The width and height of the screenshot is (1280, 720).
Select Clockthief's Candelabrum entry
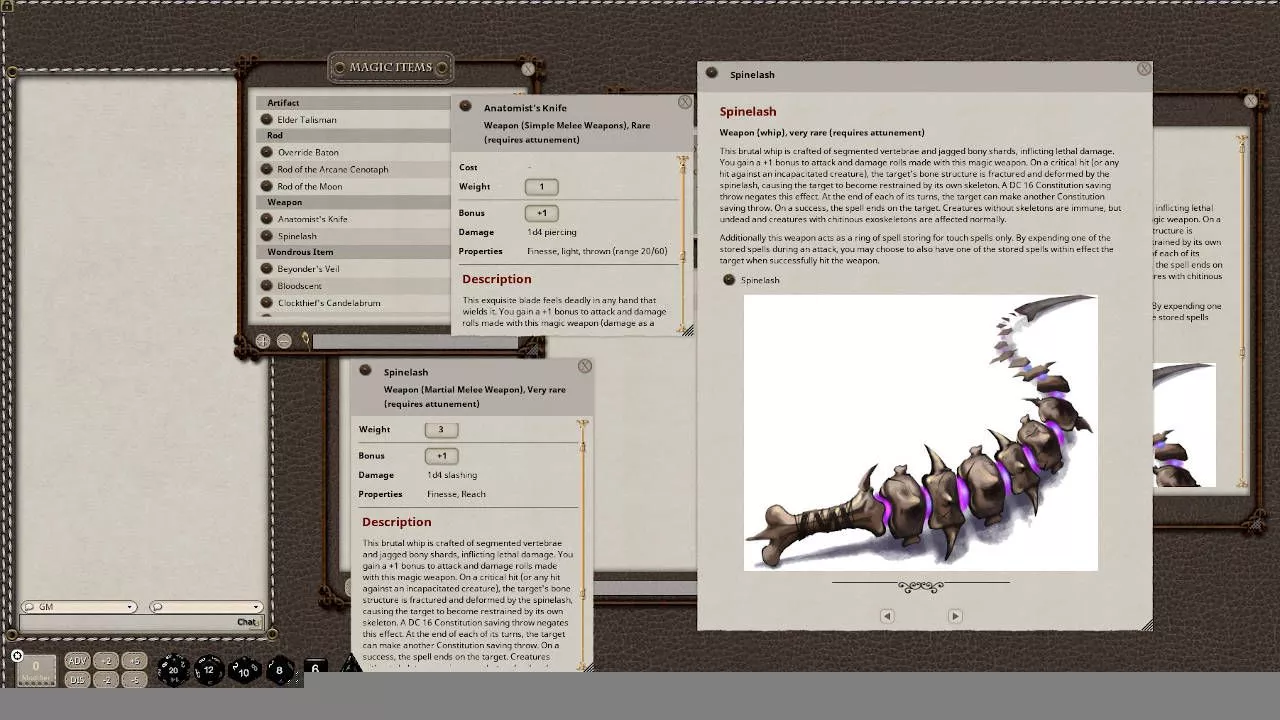[x=329, y=303]
